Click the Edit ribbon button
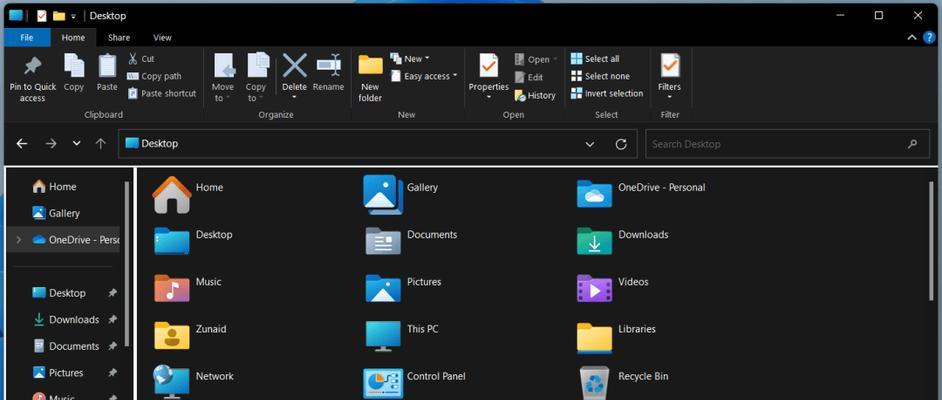The image size is (942, 400). coord(529,77)
